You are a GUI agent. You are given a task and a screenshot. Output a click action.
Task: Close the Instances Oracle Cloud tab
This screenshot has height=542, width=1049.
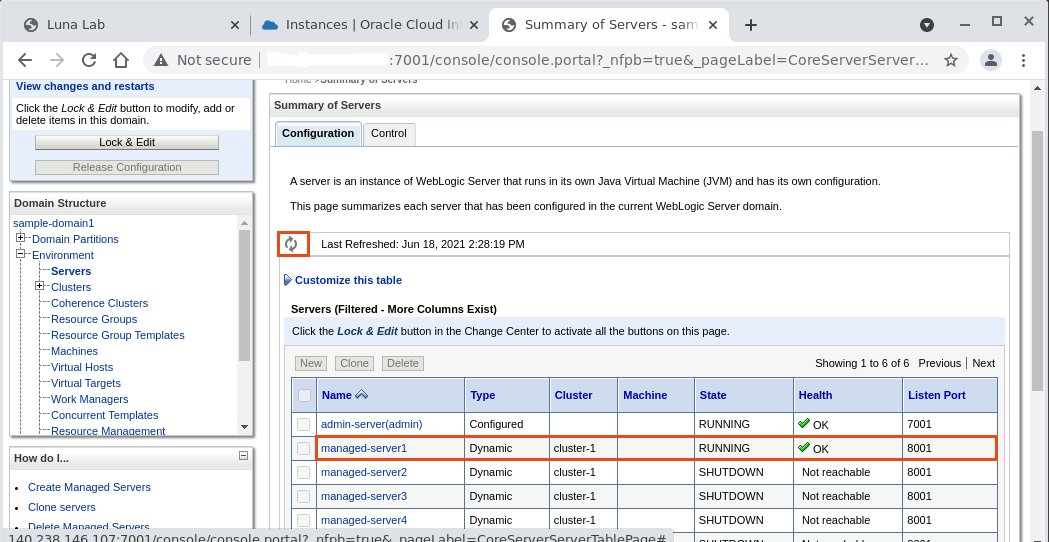pyautogui.click(x=474, y=25)
